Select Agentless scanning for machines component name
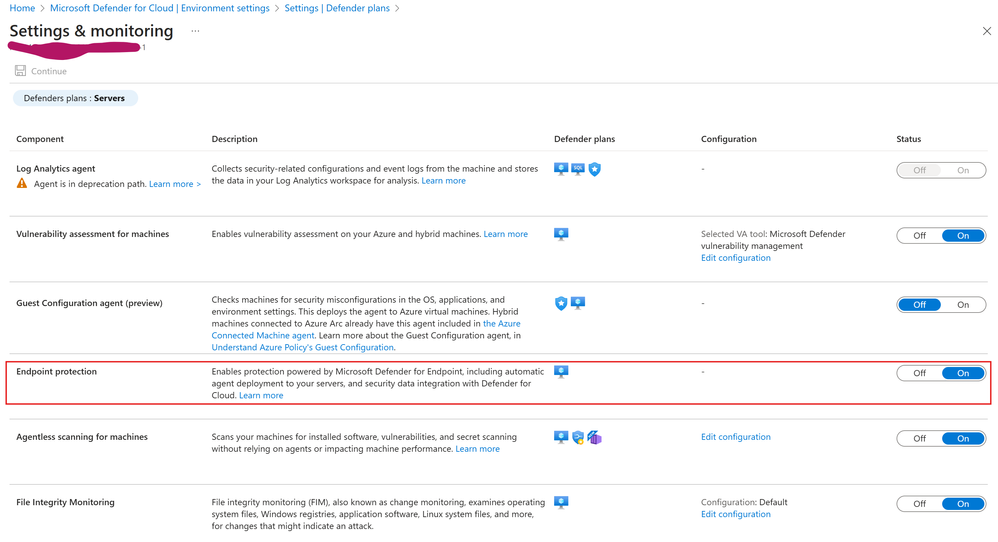The image size is (998, 542). click(81, 437)
